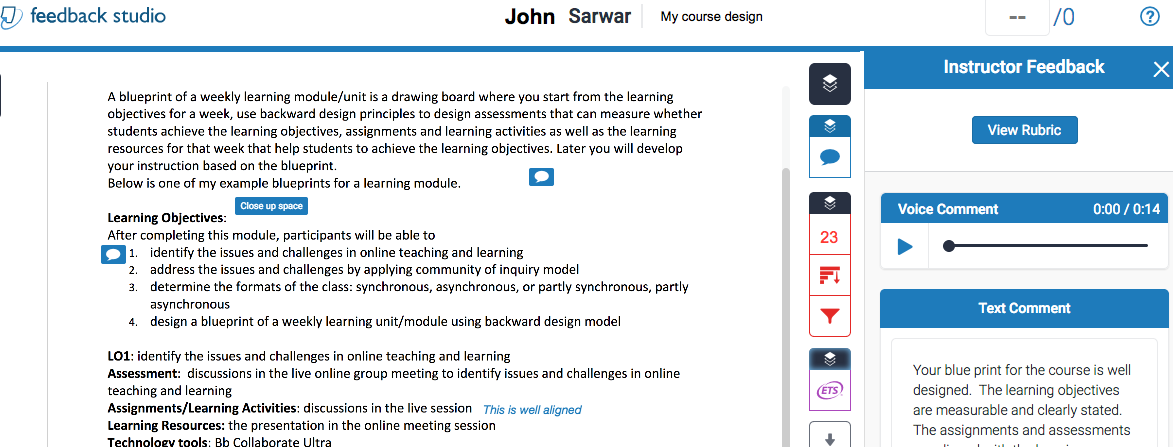Open the ETS e-rater feedback

click(x=829, y=391)
